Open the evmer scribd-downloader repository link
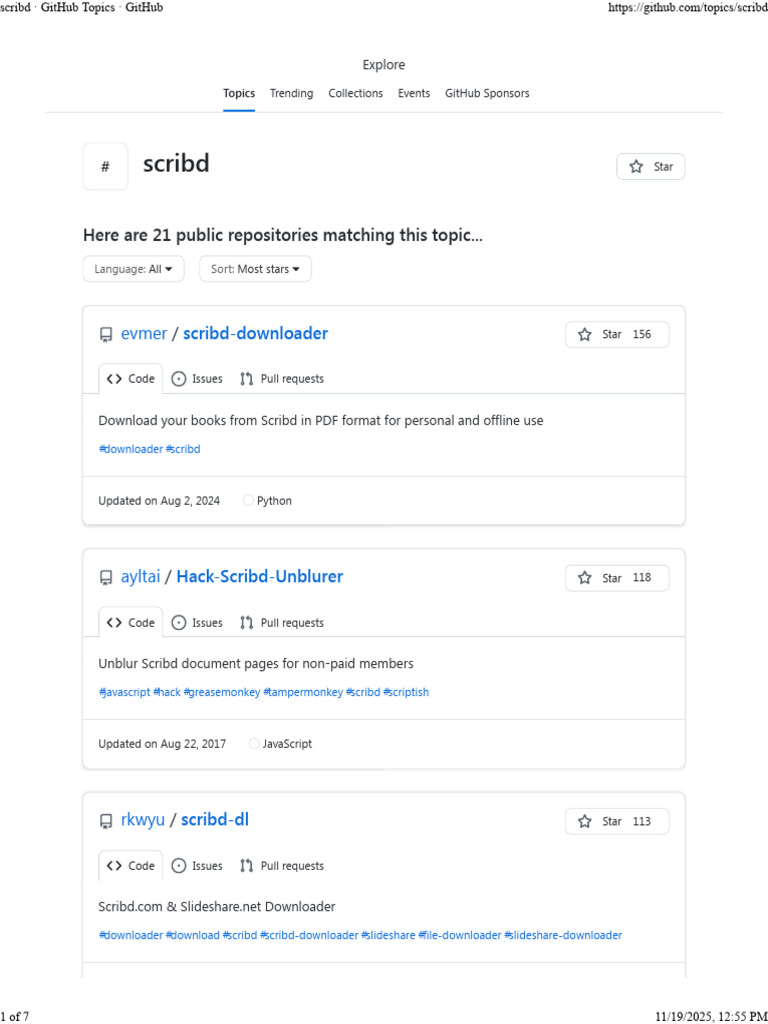Viewport: 768px width, 1024px height. pyautogui.click(x=255, y=334)
